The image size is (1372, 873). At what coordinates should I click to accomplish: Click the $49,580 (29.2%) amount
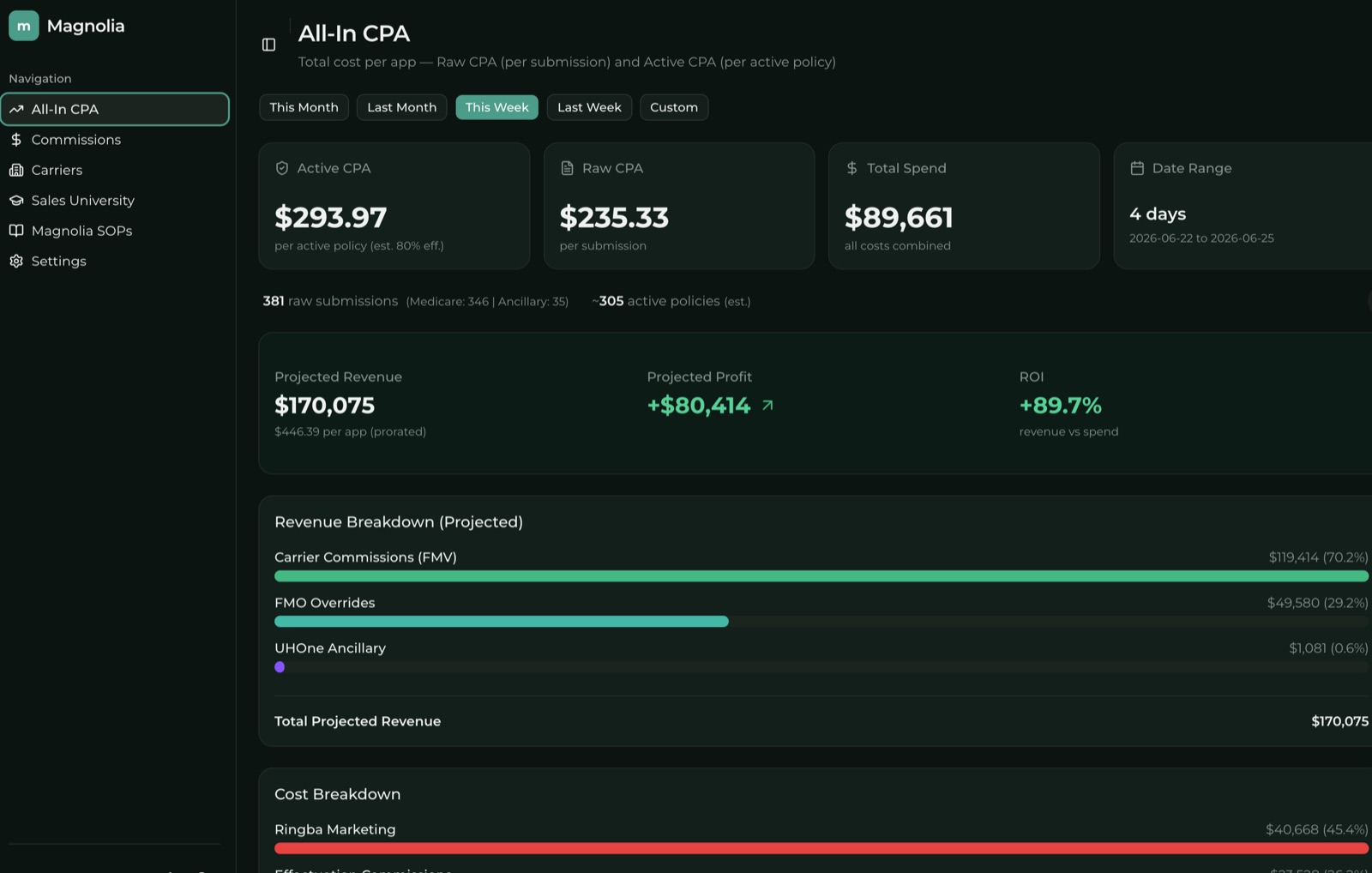[1318, 603]
